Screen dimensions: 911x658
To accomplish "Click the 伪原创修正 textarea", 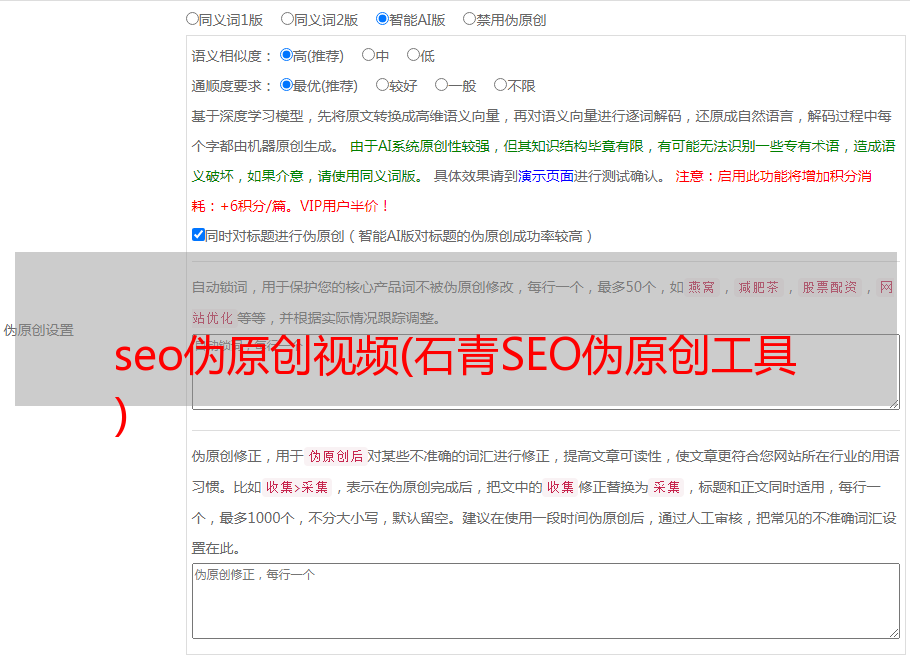I will (x=546, y=601).
